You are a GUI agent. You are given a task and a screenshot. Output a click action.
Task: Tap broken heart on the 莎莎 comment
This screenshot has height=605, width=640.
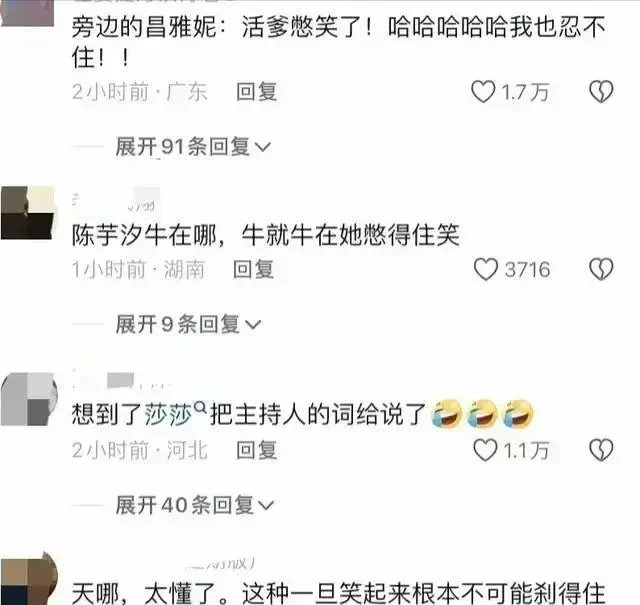(601, 450)
